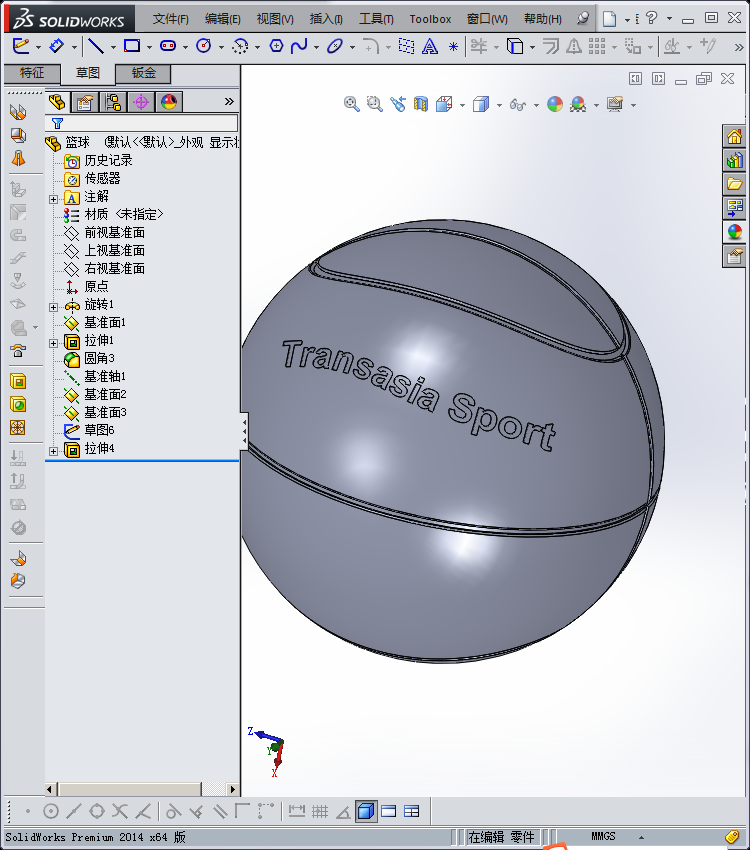
Task: Open the 视图(V) menu
Action: pyautogui.click(x=275, y=20)
